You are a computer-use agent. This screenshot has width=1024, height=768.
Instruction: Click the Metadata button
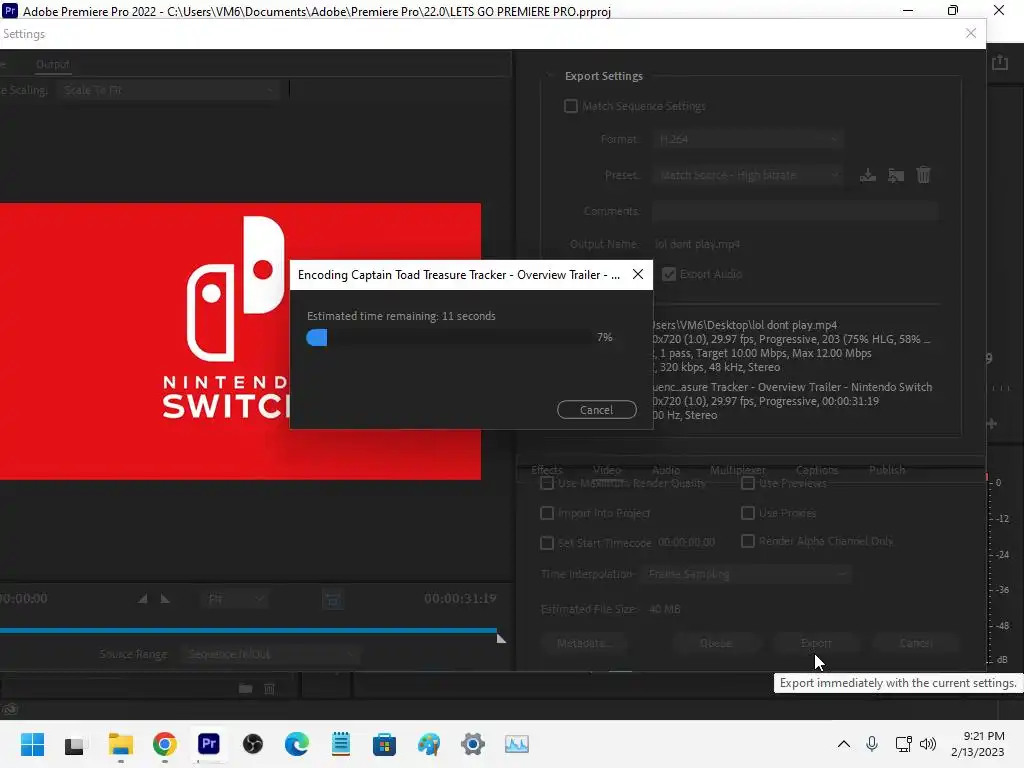click(x=584, y=643)
